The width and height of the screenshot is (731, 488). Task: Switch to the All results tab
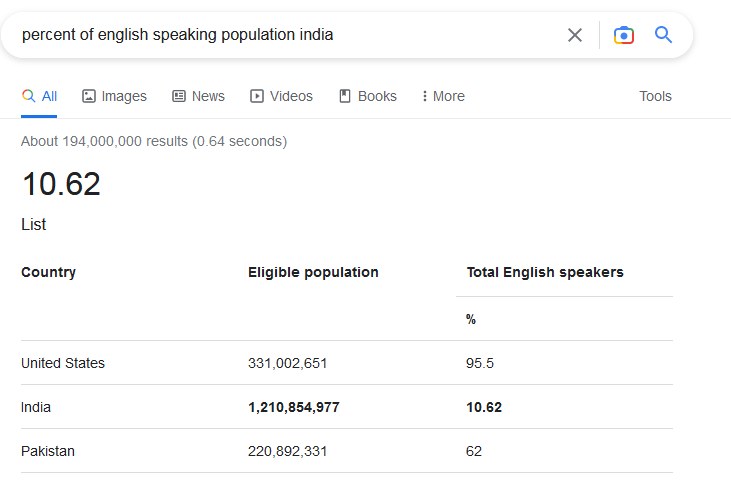click(40, 96)
